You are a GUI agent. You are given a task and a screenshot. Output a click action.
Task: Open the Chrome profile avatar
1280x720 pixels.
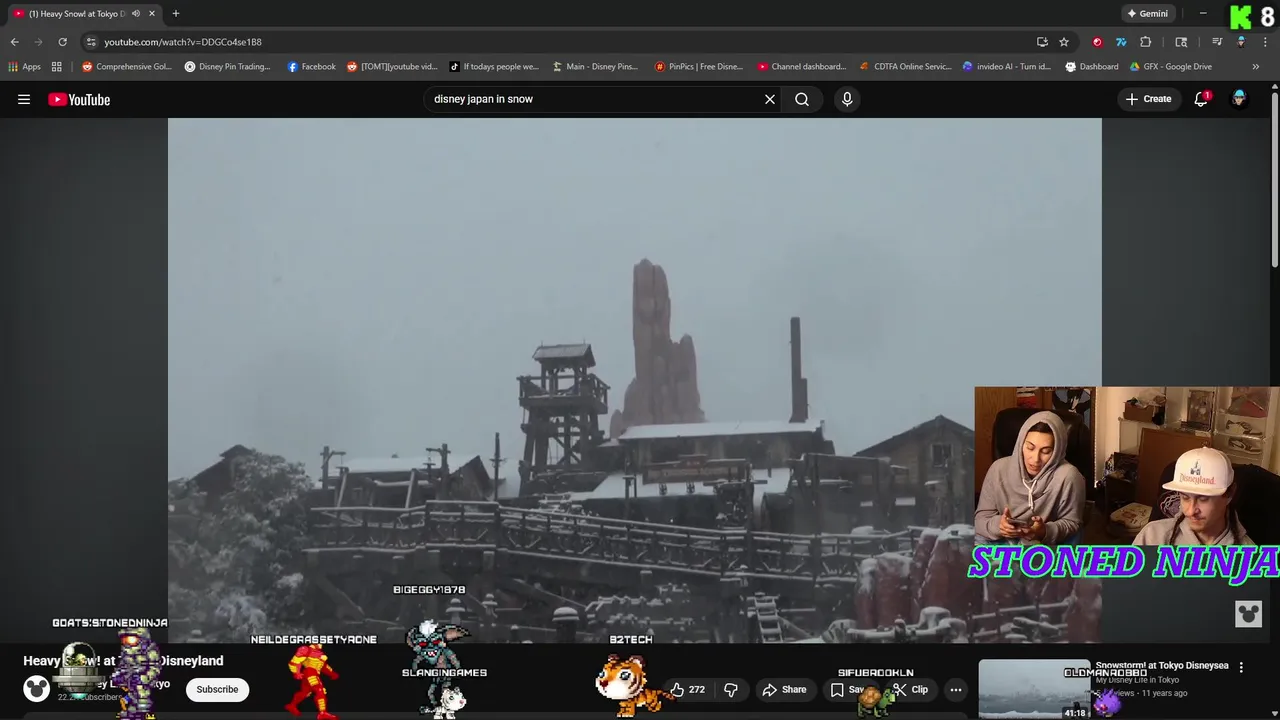[x=1241, y=42]
